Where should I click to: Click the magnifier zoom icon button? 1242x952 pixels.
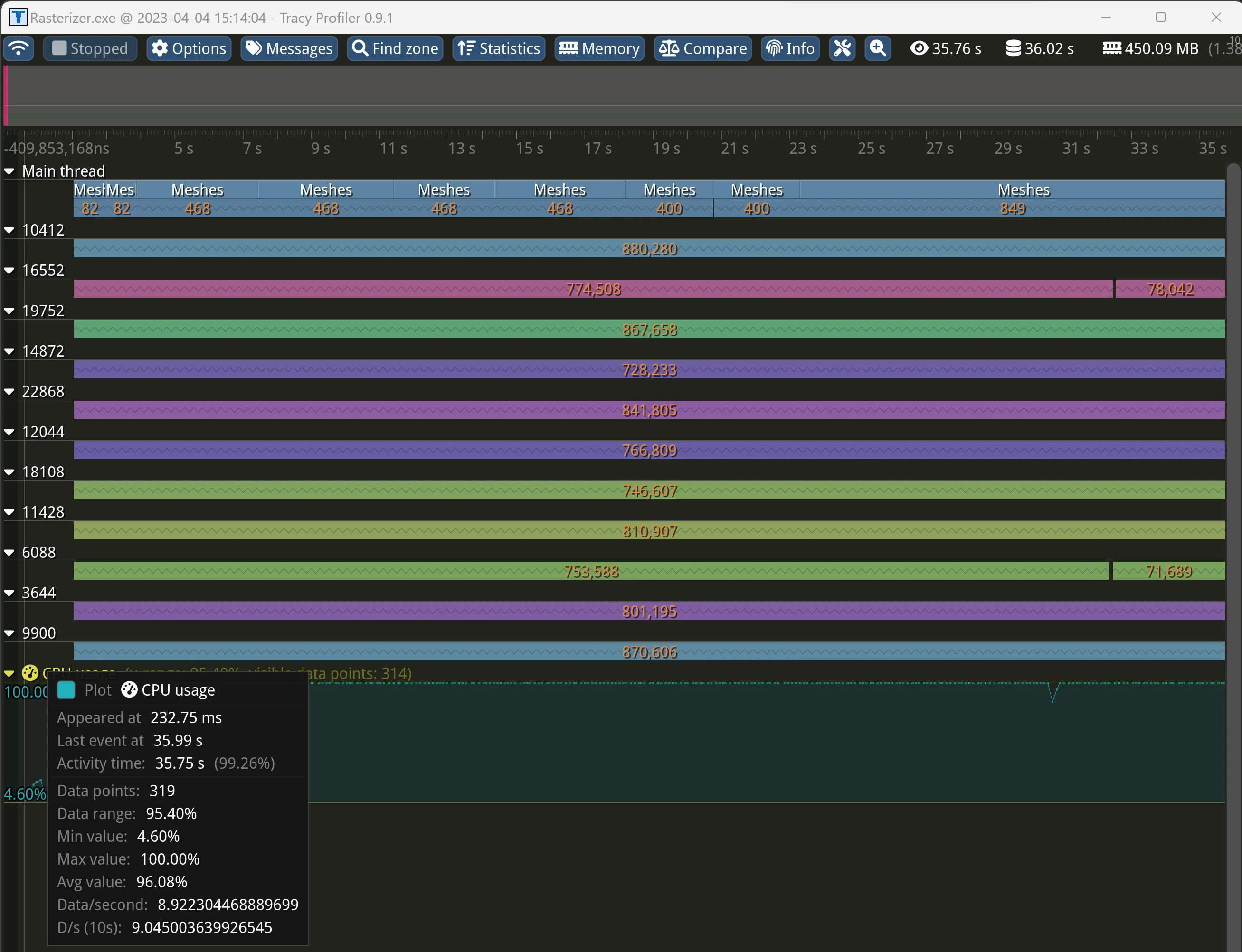point(878,48)
